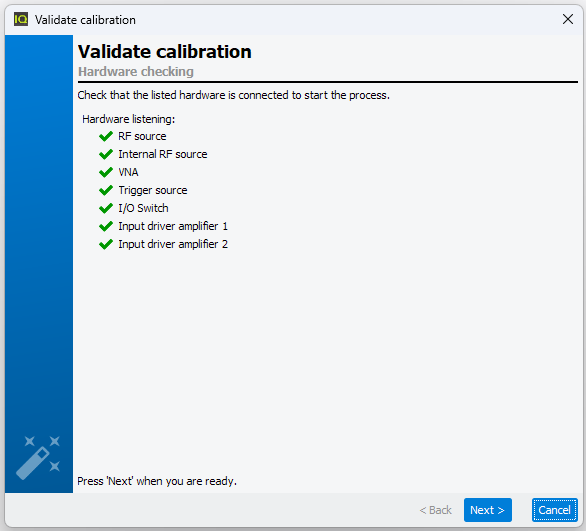Click the Input driver amplifier 1 checkmark
Screen dimensions: 586x531
(106, 226)
